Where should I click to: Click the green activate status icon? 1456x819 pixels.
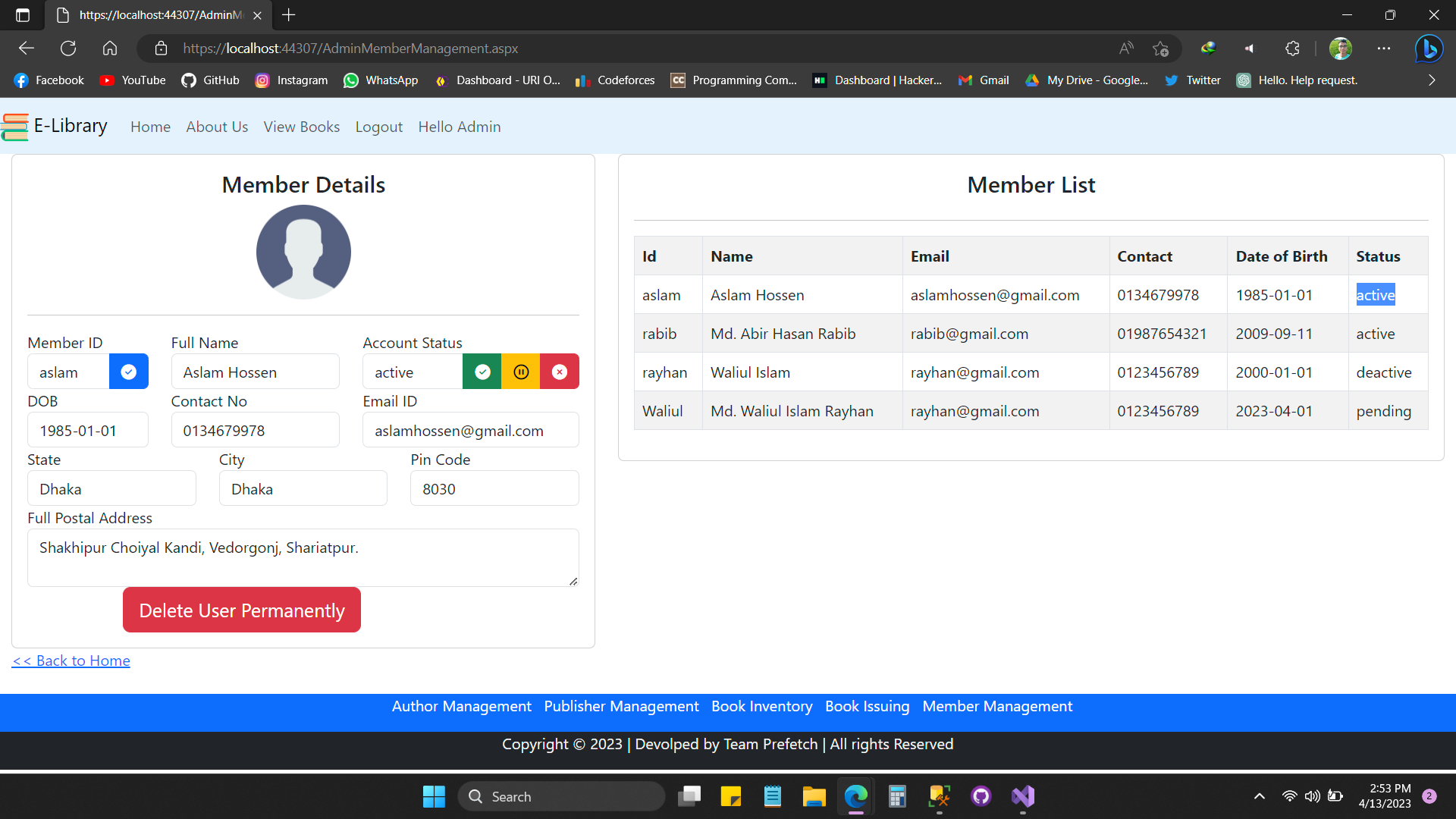482,372
